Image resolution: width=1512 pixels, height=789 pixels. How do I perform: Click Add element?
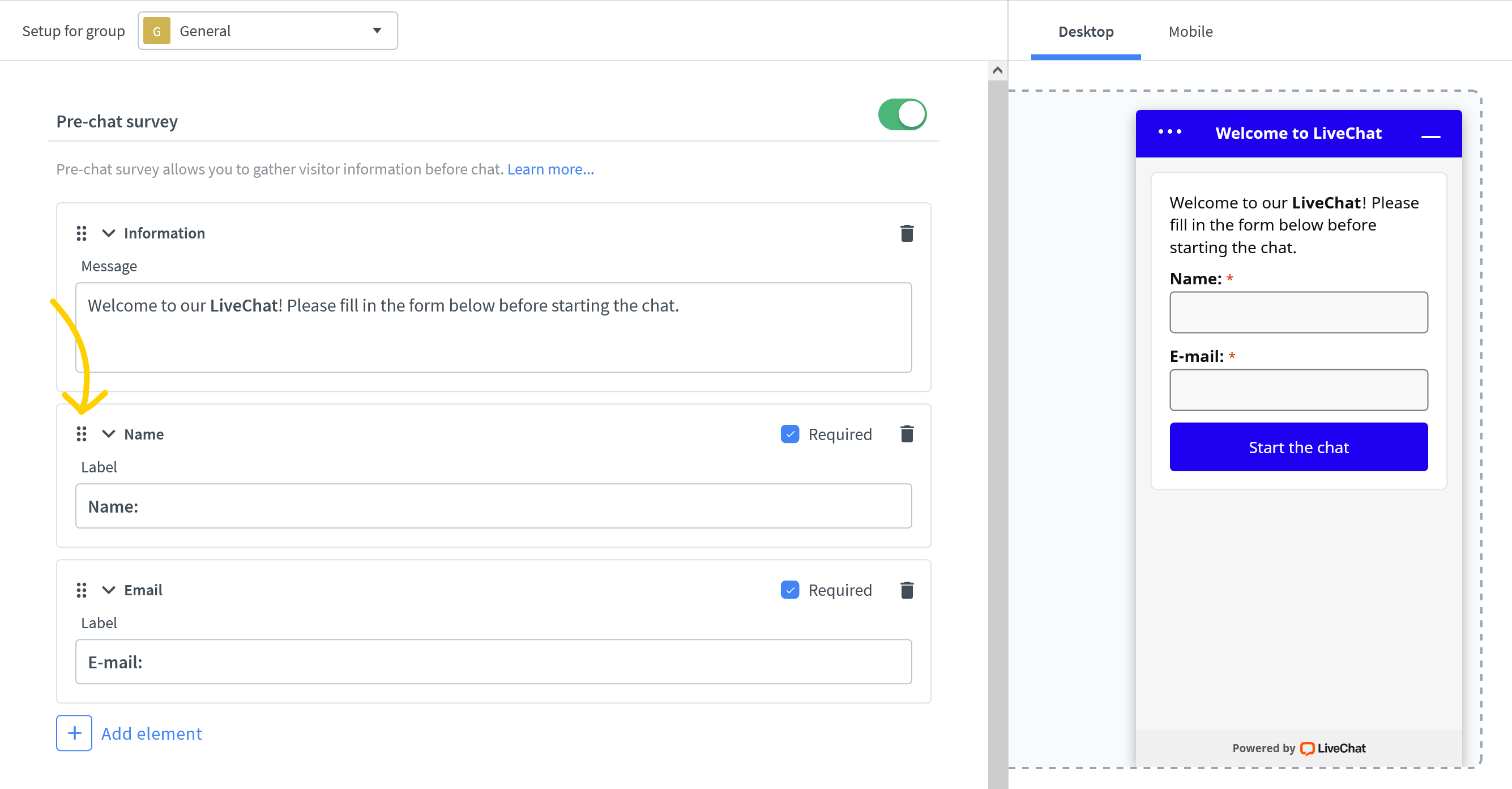point(151,733)
